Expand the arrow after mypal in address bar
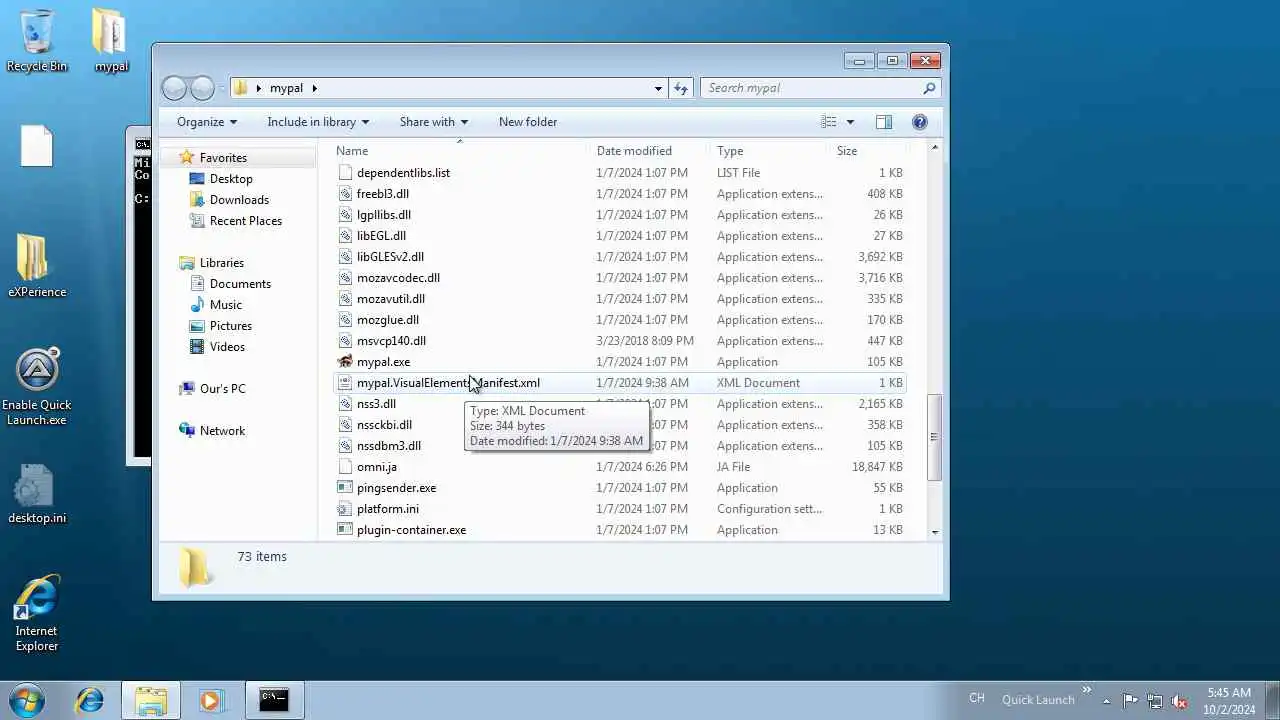This screenshot has height=720, width=1280. point(314,88)
